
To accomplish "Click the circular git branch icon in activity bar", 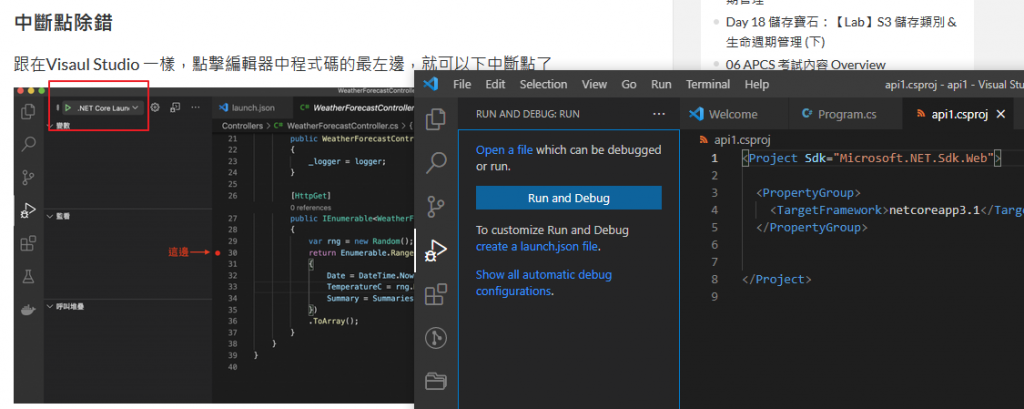I will pos(436,338).
